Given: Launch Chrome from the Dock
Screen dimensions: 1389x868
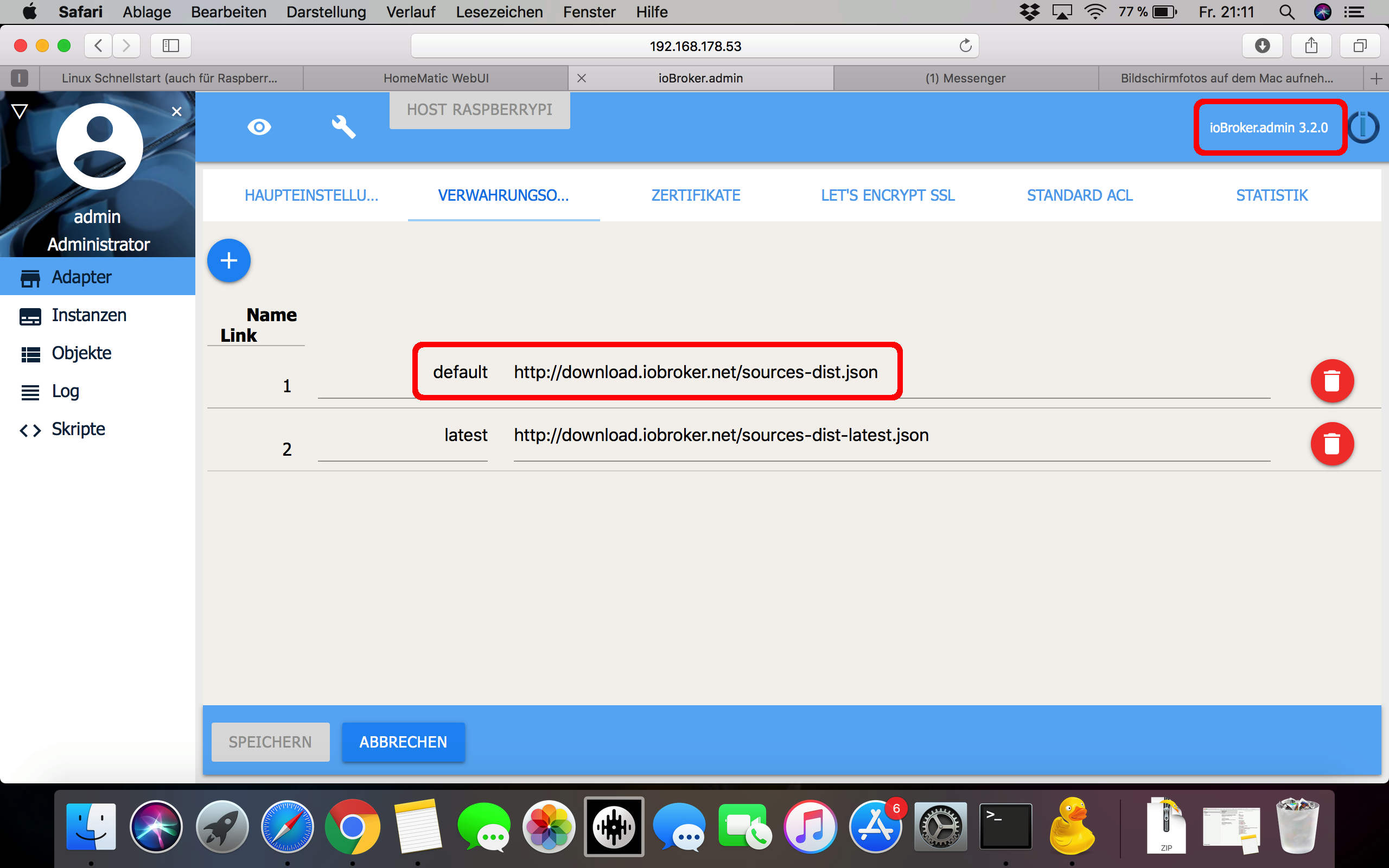Looking at the screenshot, I should [352, 827].
